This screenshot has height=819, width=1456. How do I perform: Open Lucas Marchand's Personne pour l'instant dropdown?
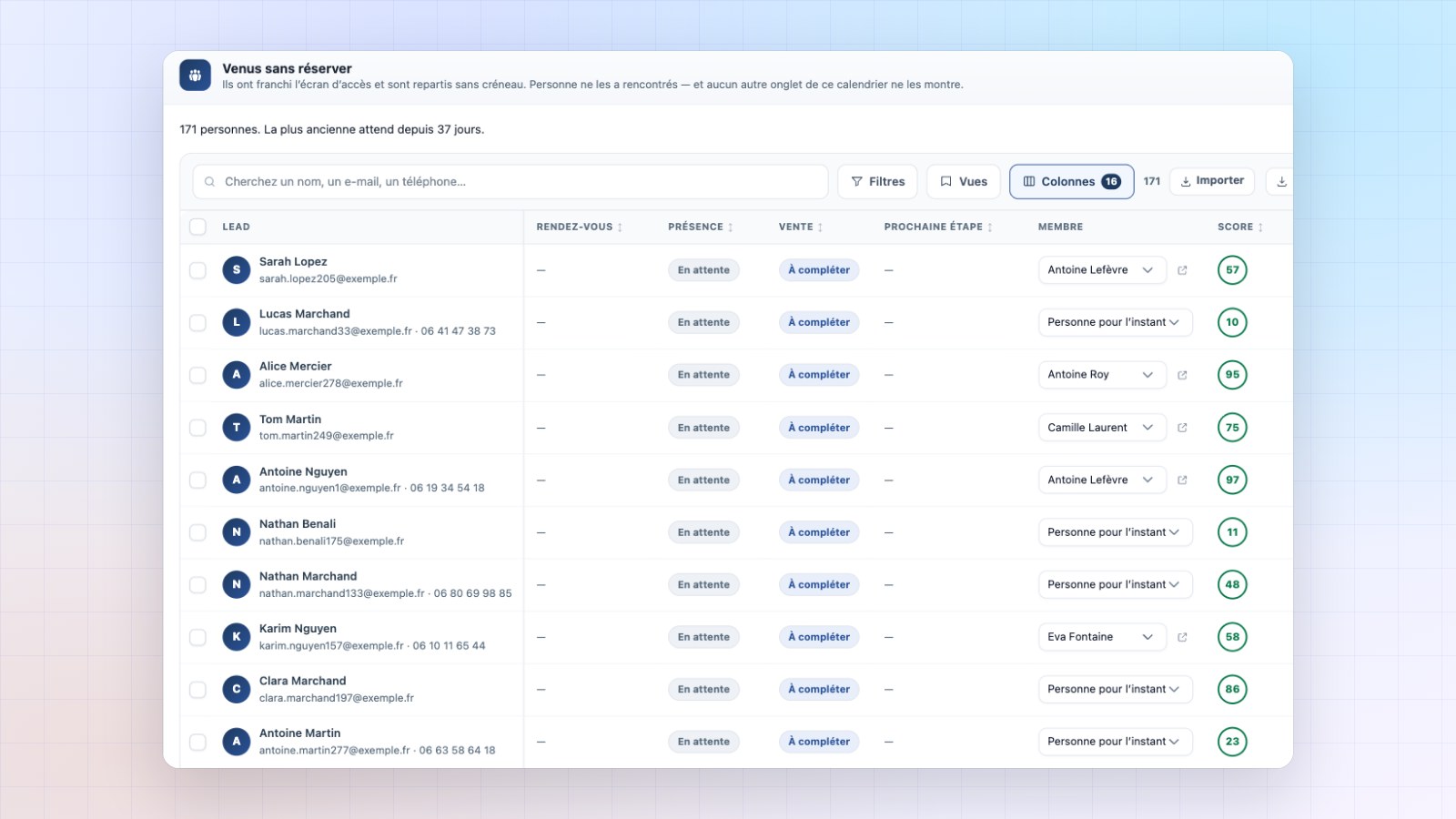click(1115, 322)
